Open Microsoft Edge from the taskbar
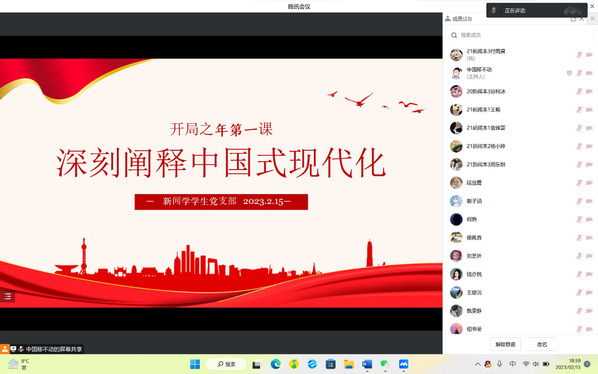 (275, 364)
